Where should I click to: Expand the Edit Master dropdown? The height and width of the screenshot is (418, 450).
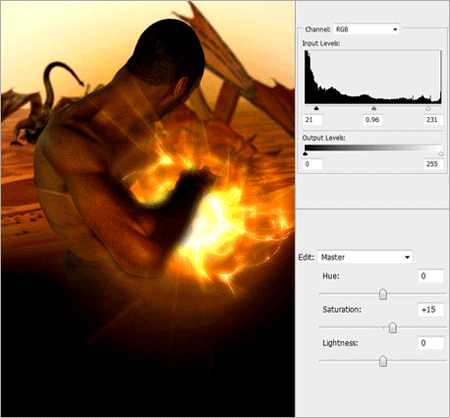tap(365, 257)
